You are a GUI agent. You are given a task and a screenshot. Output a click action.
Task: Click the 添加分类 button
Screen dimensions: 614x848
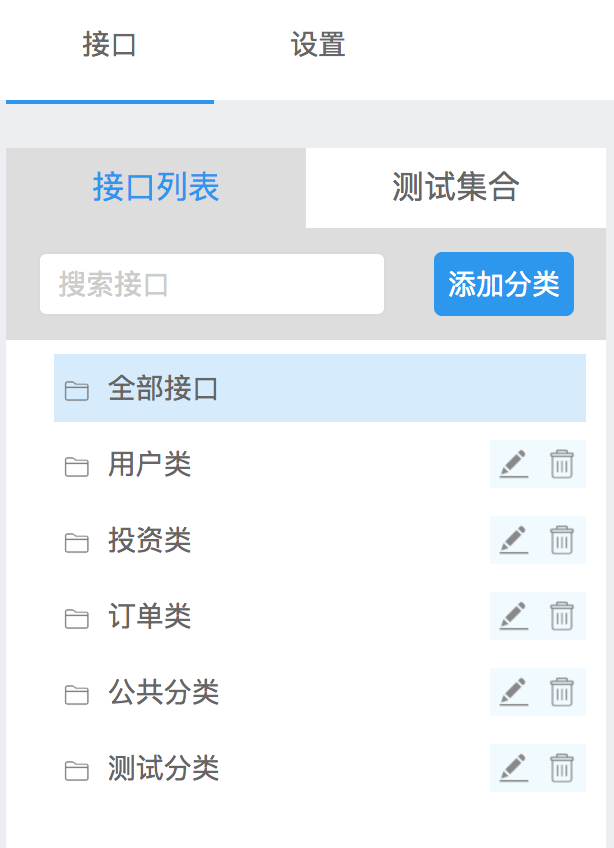point(504,284)
